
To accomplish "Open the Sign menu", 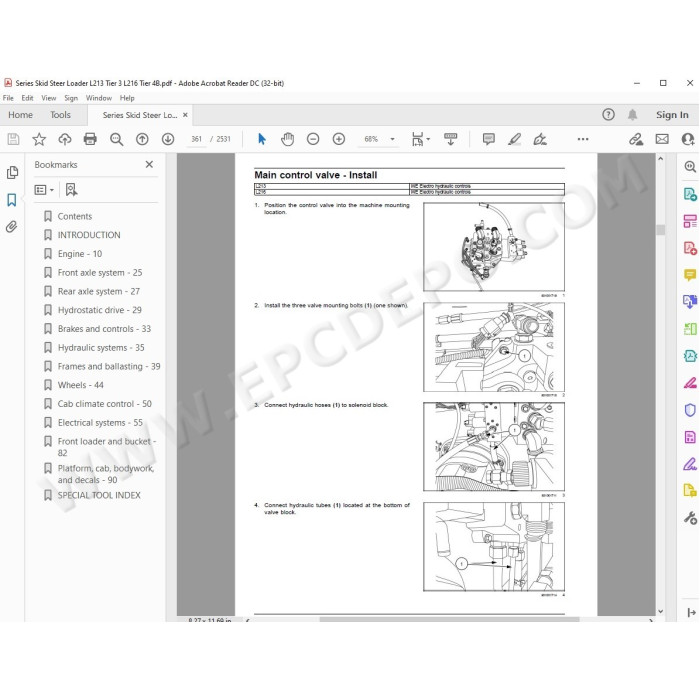I will 71,98.
